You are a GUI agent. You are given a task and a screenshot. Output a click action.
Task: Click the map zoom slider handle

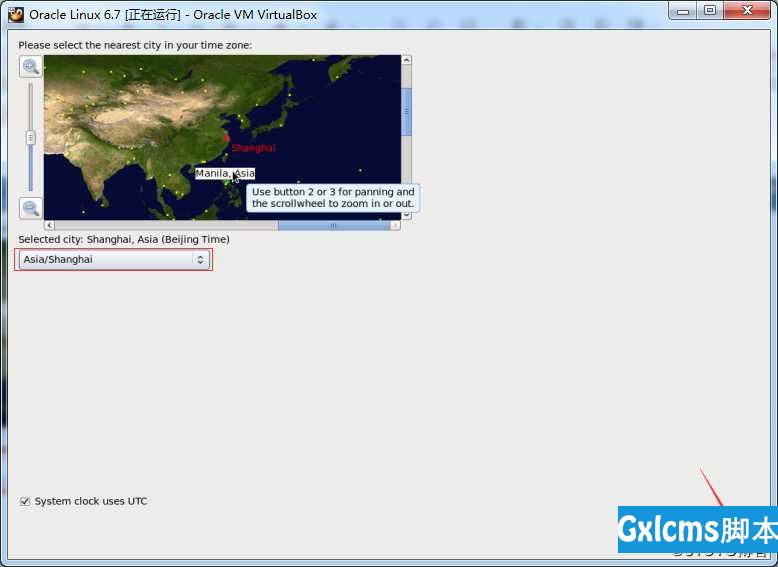(x=31, y=137)
